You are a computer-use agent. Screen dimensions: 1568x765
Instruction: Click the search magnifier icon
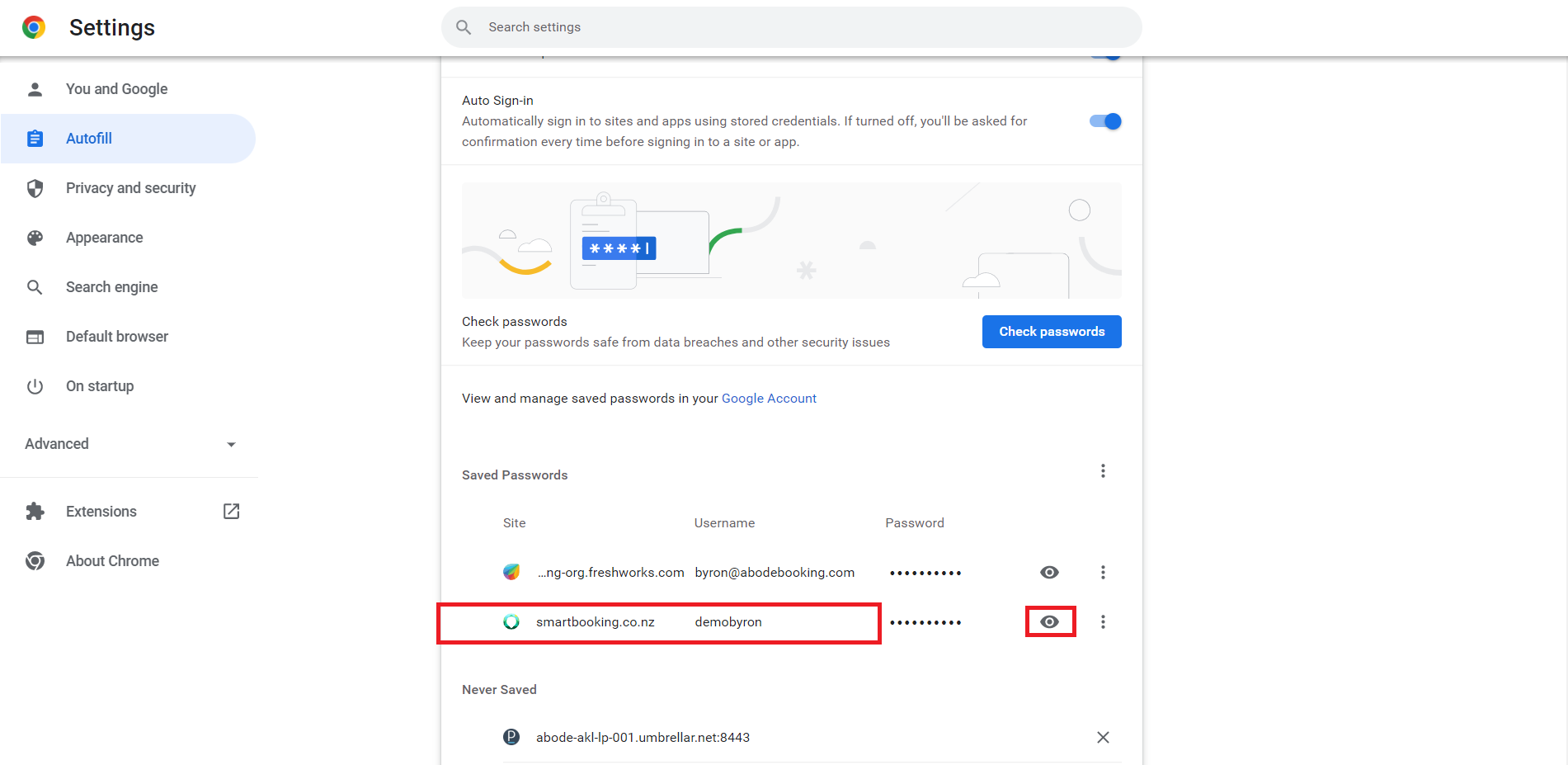tap(464, 27)
